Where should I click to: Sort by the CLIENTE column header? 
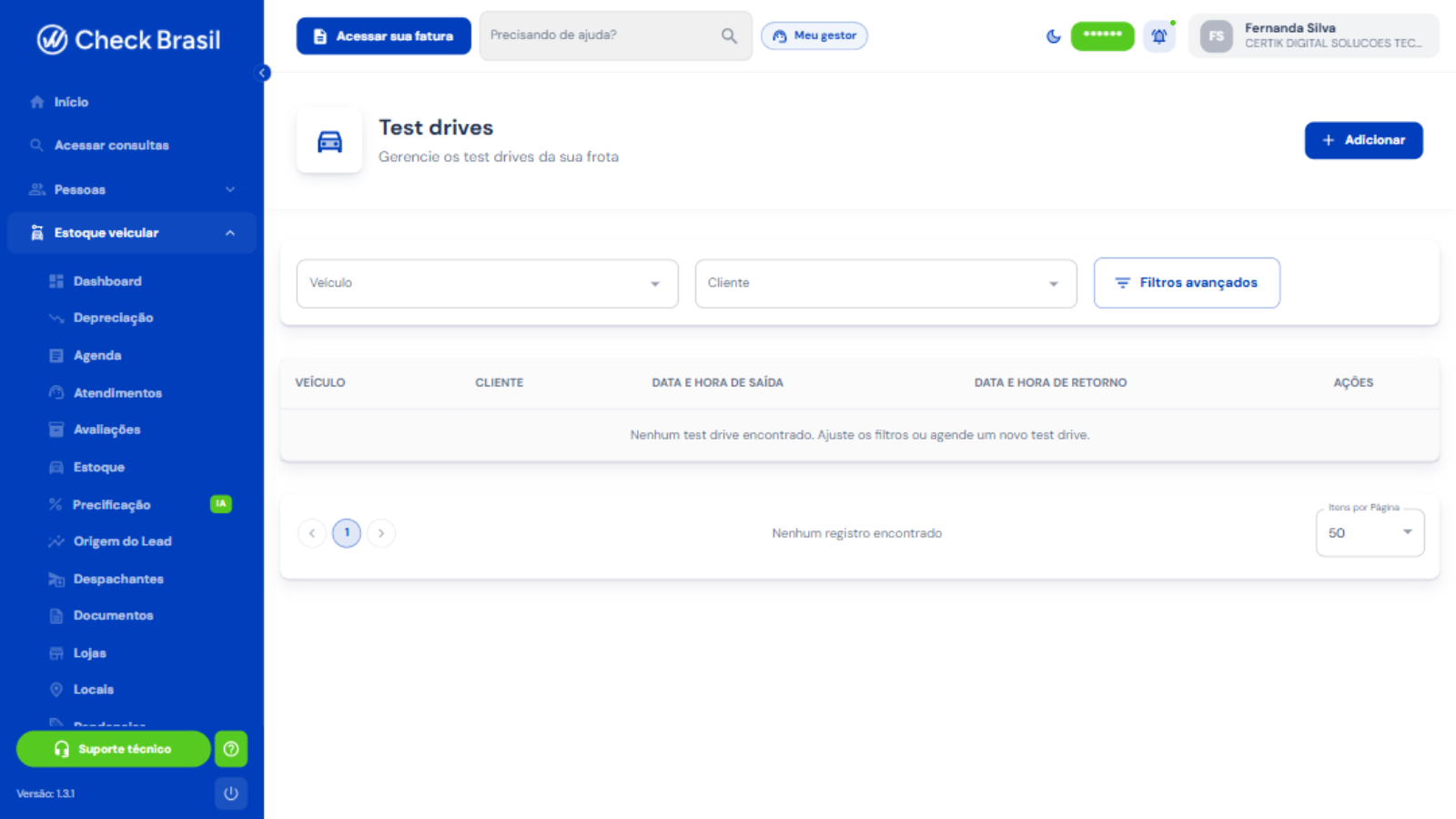click(x=499, y=383)
